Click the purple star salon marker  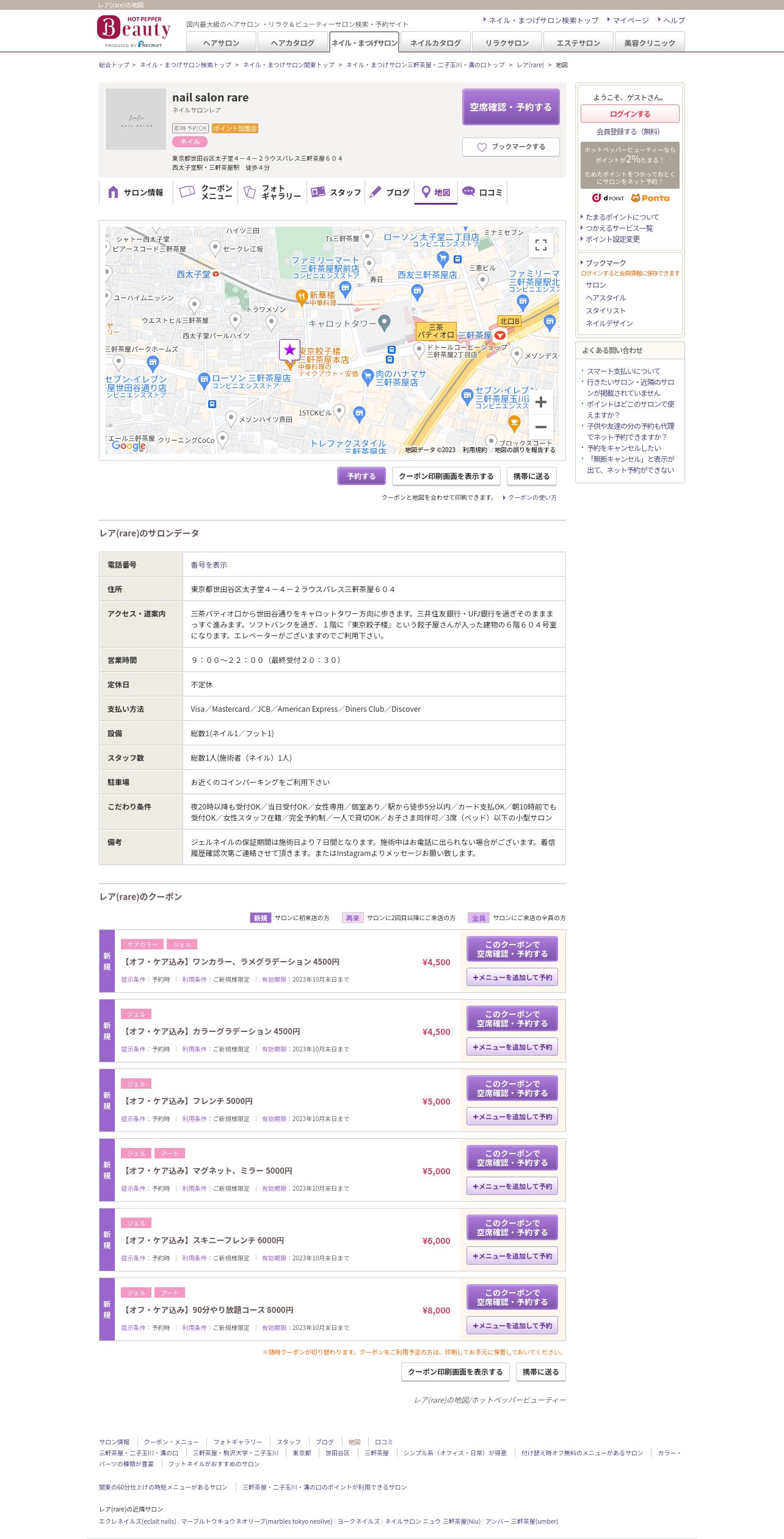point(289,350)
